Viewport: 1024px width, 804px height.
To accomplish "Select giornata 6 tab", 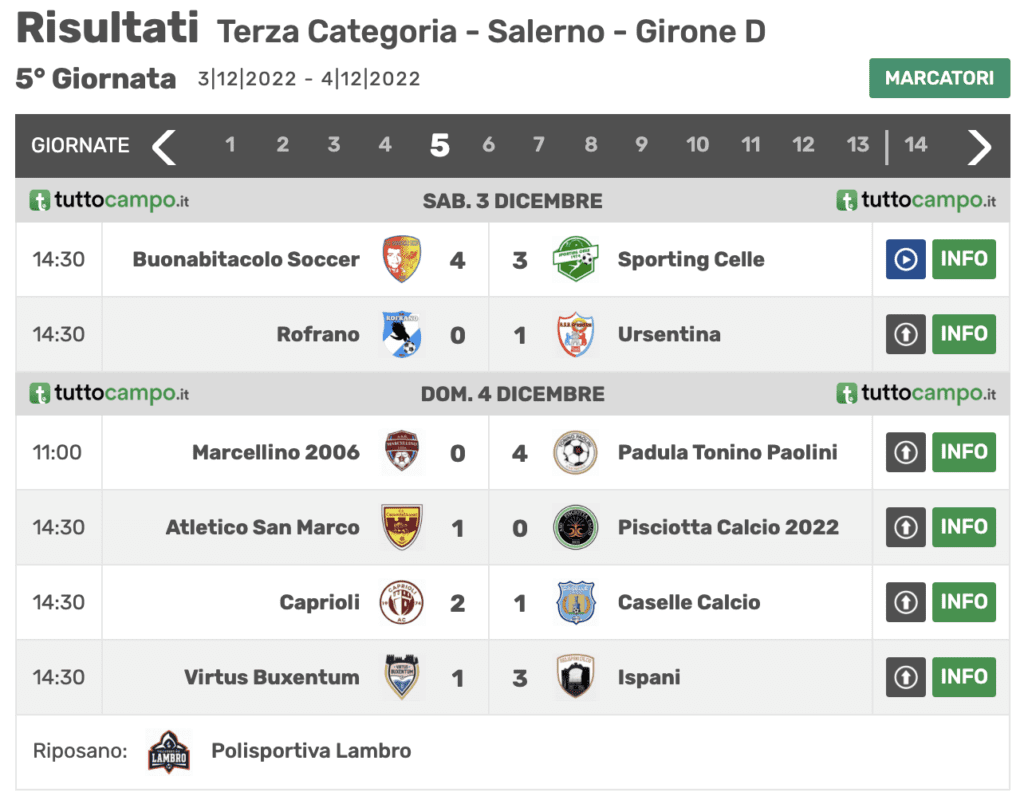I will pyautogui.click(x=488, y=144).
